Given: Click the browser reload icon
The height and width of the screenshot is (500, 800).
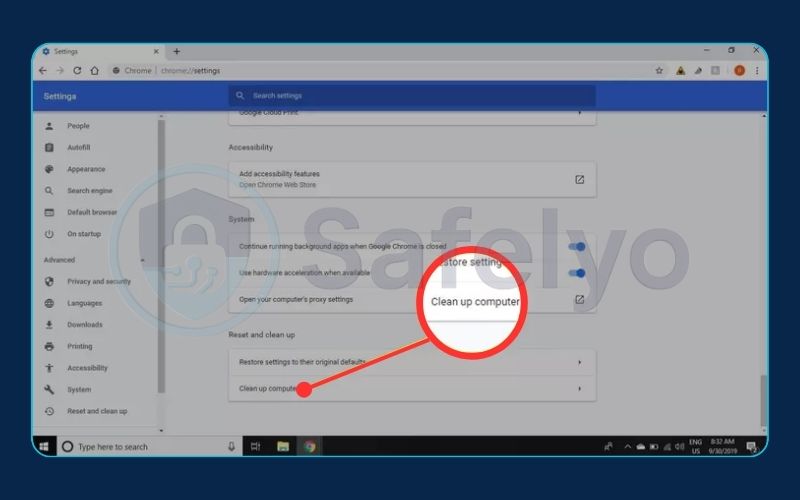Looking at the screenshot, I should 77,71.
